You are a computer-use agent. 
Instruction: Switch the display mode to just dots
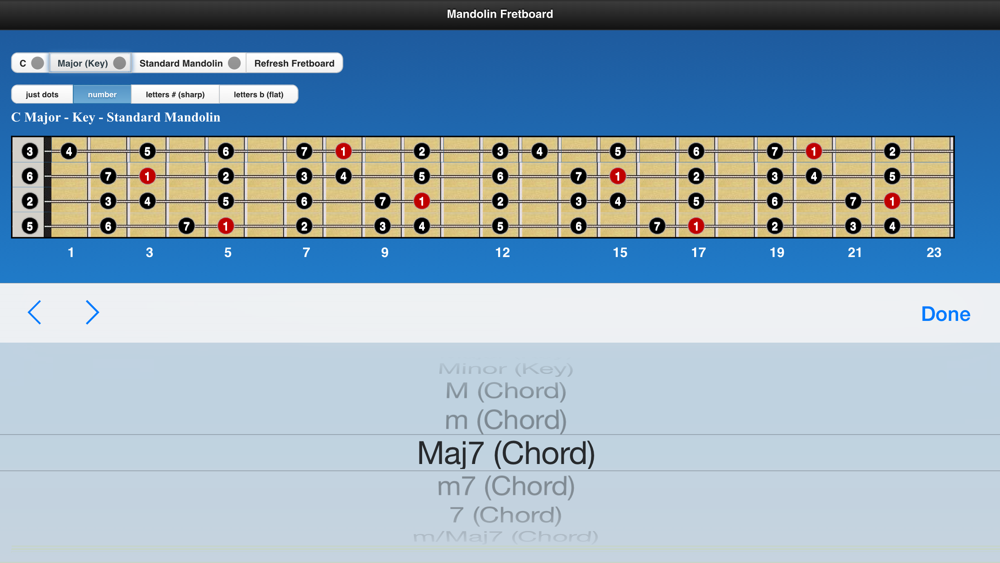pyautogui.click(x=42, y=94)
